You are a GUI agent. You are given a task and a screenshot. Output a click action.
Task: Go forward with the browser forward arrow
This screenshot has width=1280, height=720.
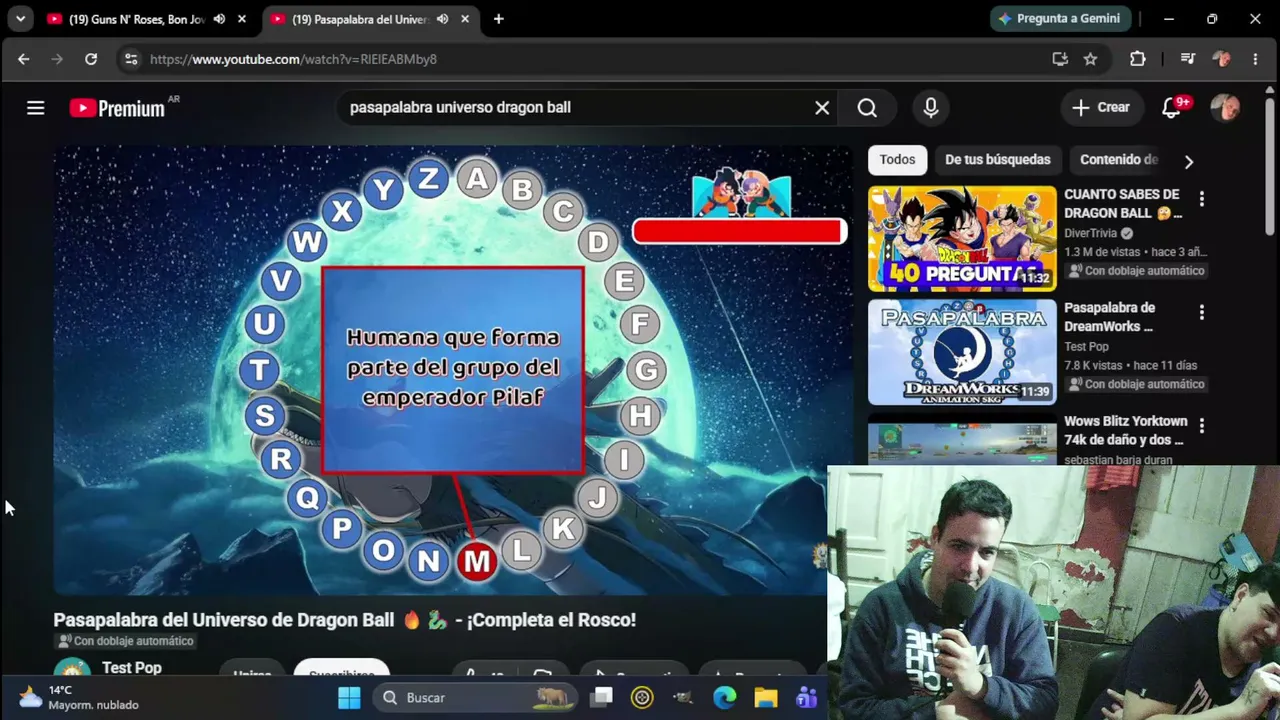(57, 59)
